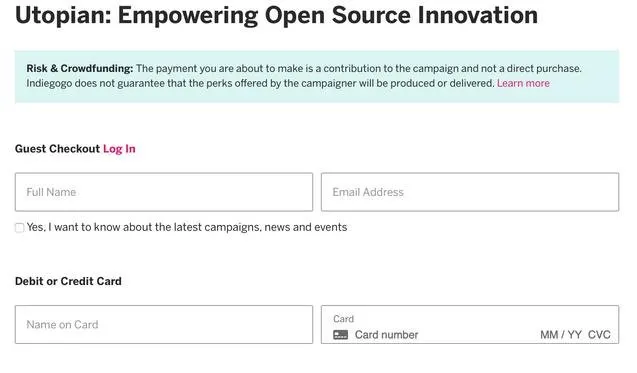Click the 'Yes, I want to know' checkbox label

(x=187, y=227)
